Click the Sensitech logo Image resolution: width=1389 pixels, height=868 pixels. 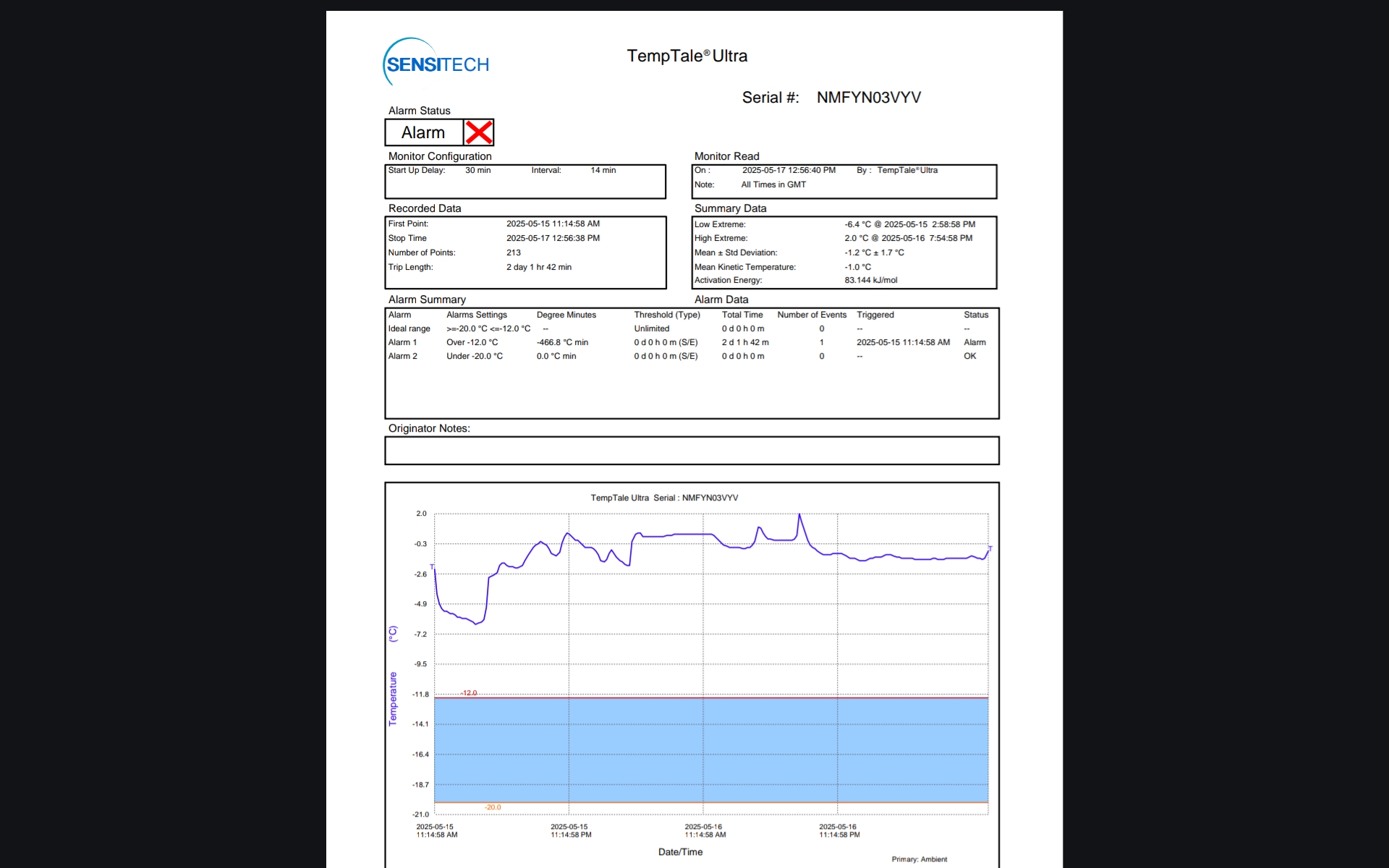point(436,62)
